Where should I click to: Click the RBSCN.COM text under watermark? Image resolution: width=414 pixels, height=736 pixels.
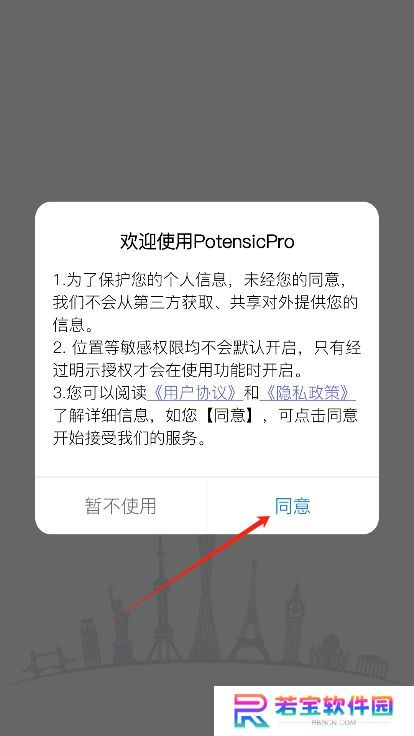(334, 723)
